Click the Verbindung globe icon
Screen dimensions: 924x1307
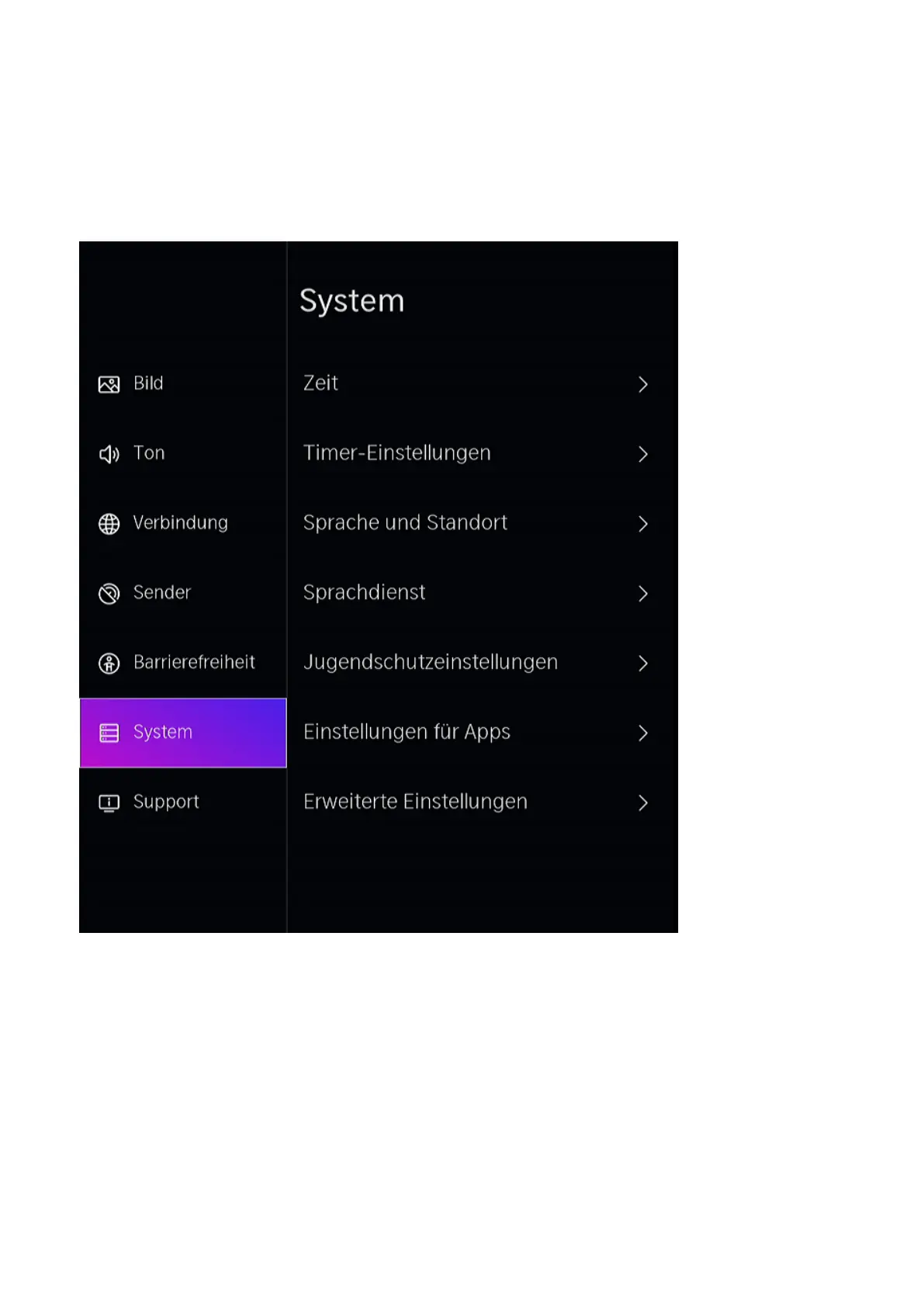coord(109,524)
